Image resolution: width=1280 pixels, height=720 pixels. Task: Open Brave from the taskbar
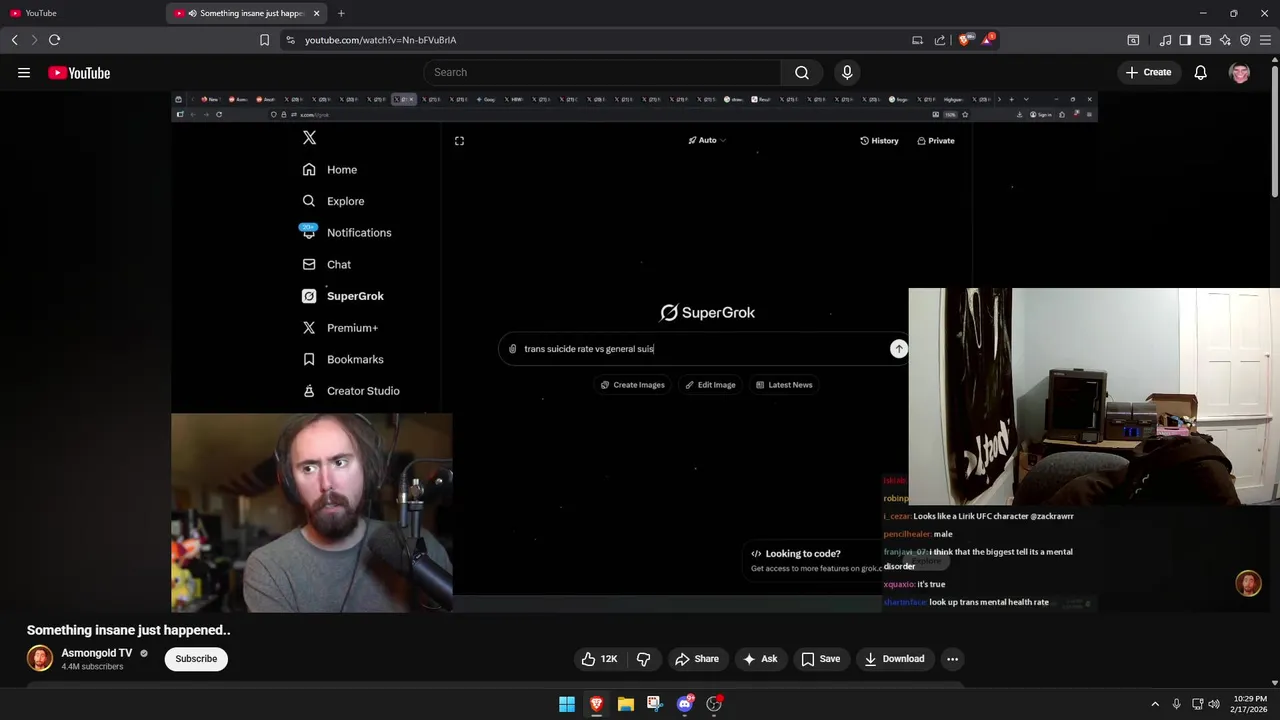pos(596,704)
